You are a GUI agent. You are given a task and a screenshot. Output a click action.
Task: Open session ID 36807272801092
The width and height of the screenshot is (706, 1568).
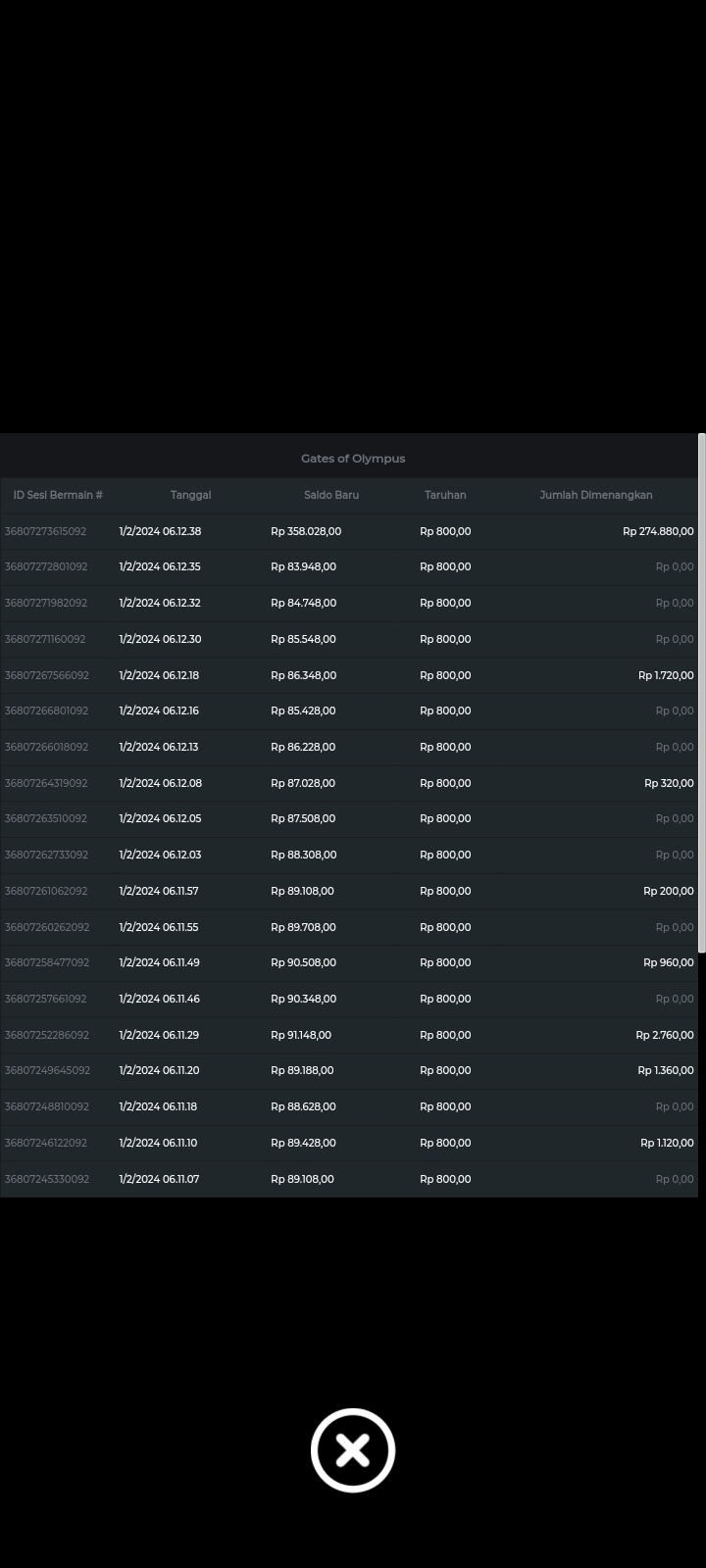pos(46,566)
